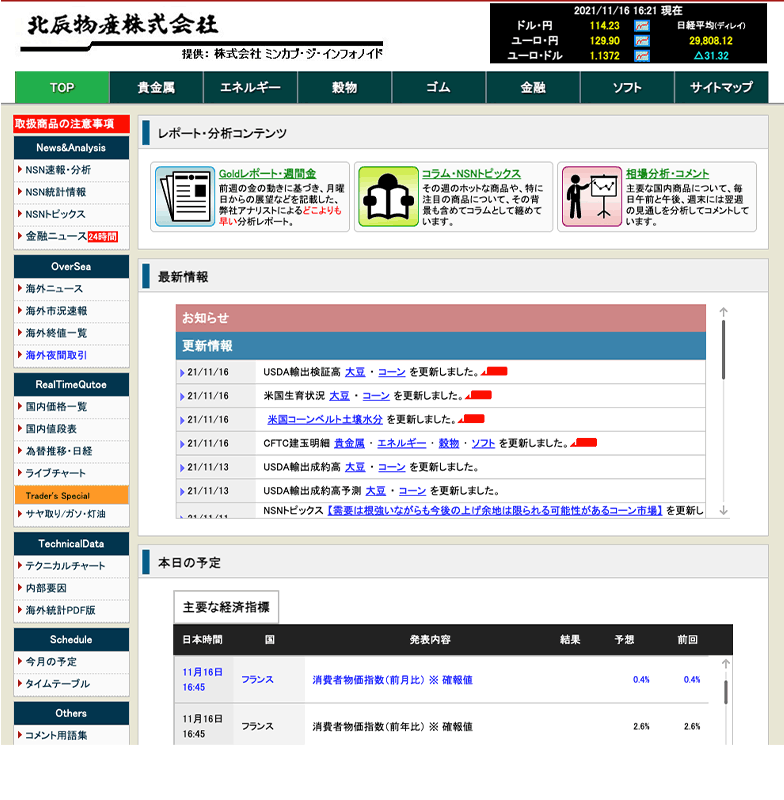784x800 pixels.
Task: Click the 取扱商品の注意事項 red button
Action: [x=71, y=124]
